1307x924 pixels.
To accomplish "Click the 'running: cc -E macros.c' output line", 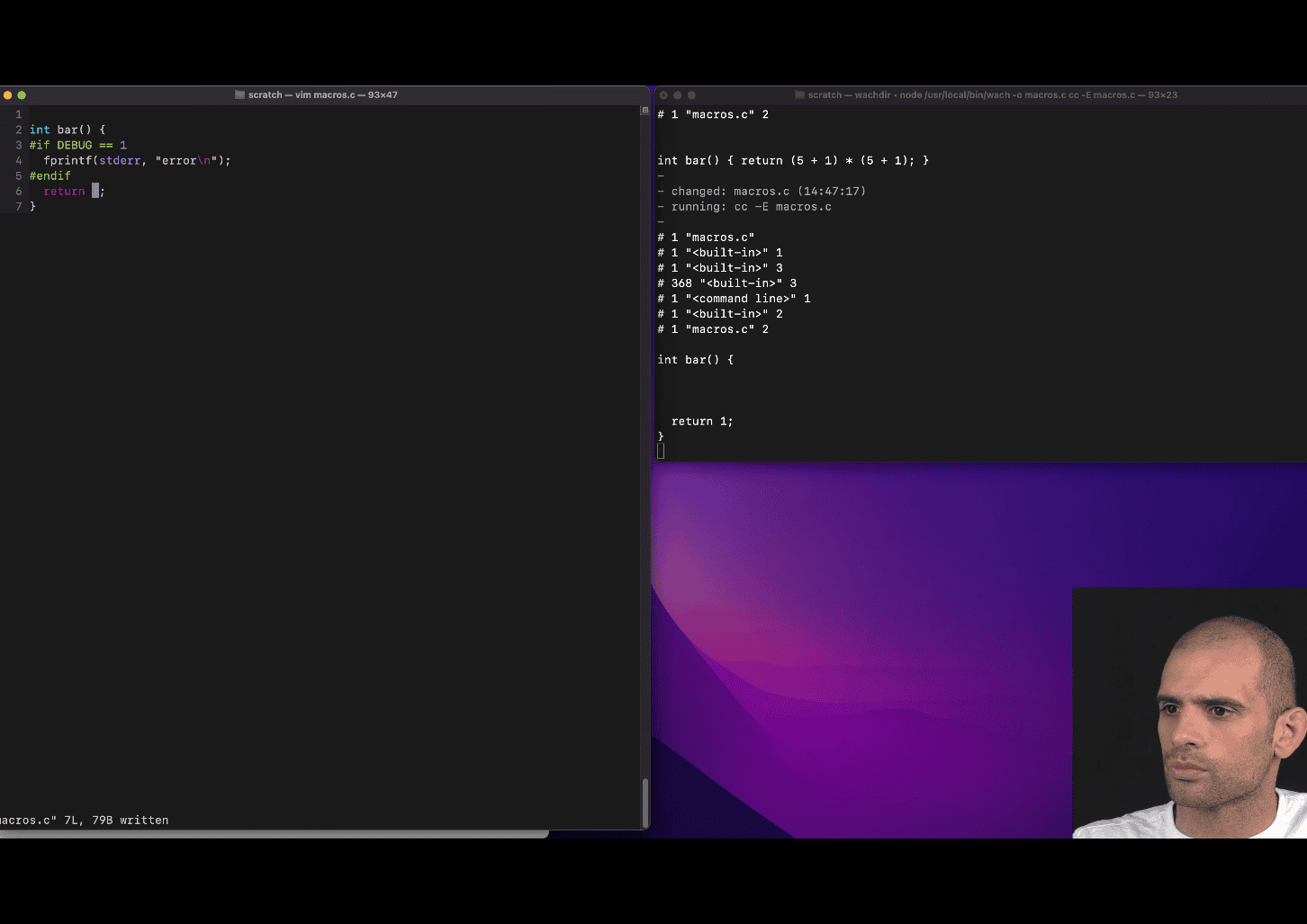I will tap(751, 207).
